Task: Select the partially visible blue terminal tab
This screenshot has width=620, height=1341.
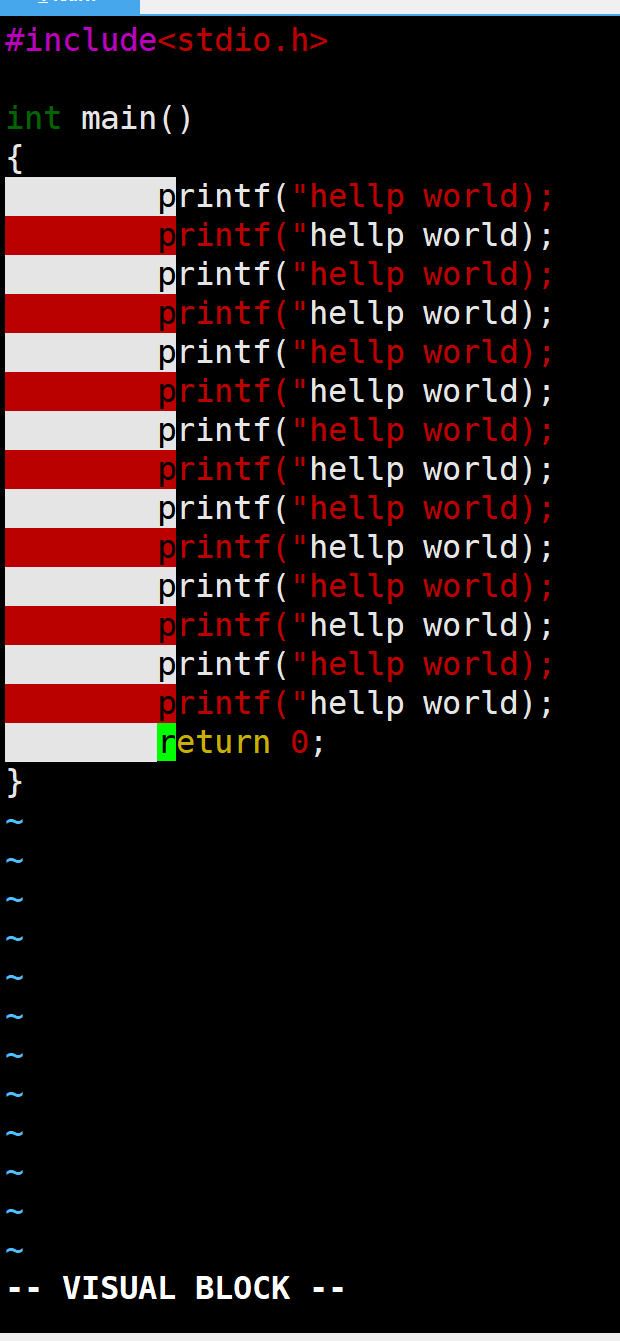Action: coord(70,6)
